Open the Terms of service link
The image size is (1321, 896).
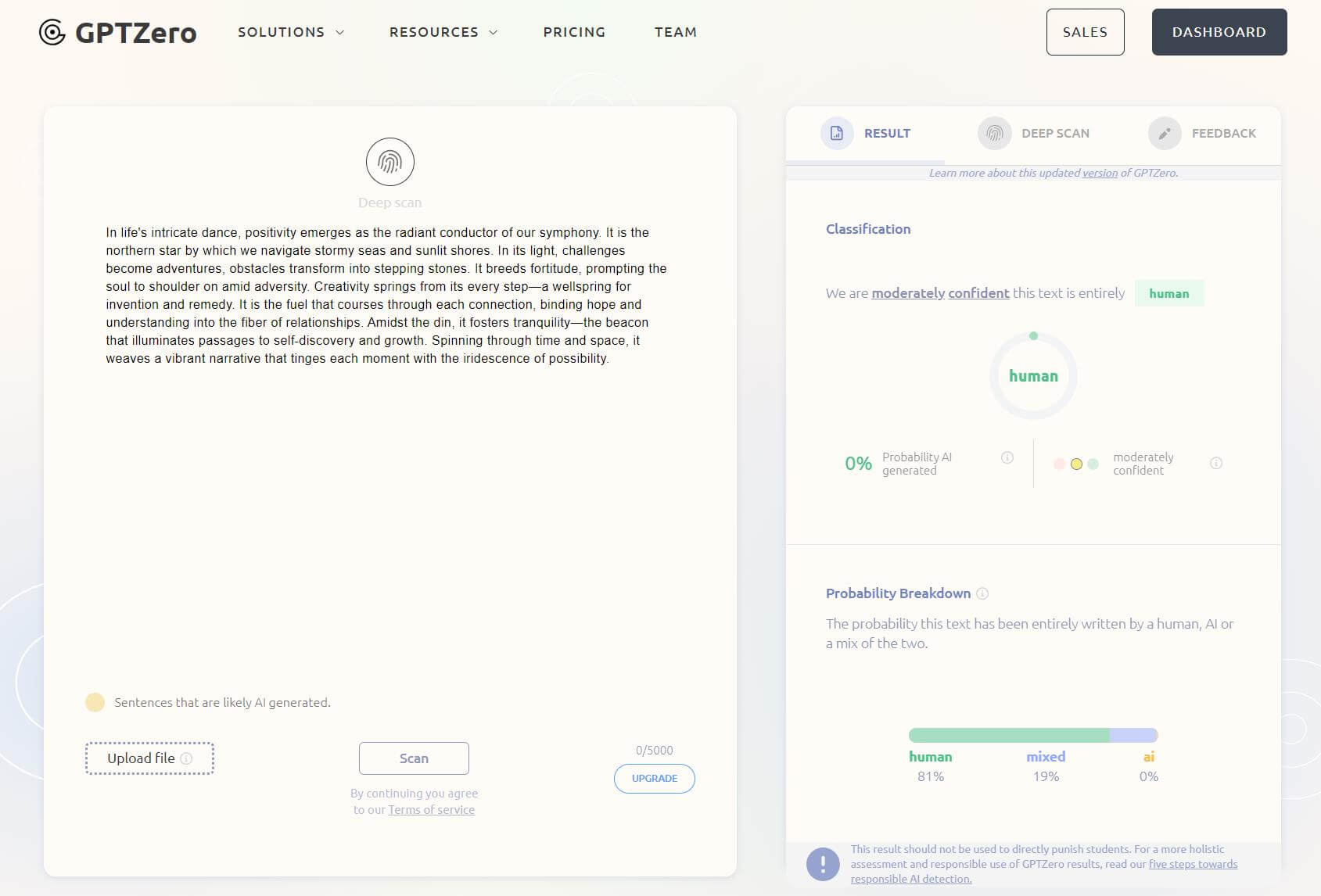click(x=431, y=810)
